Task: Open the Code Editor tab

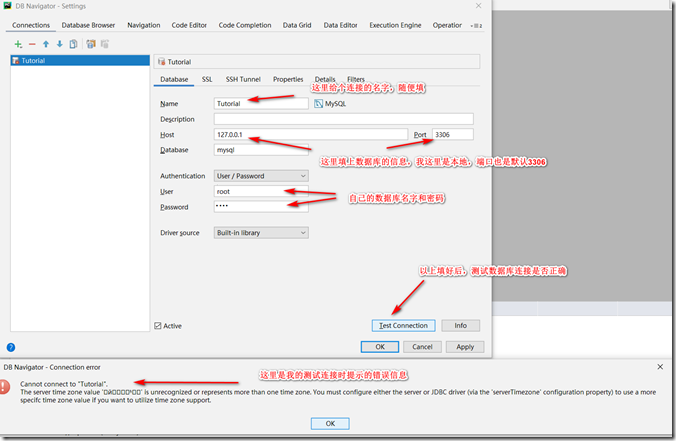Action: 189,25
